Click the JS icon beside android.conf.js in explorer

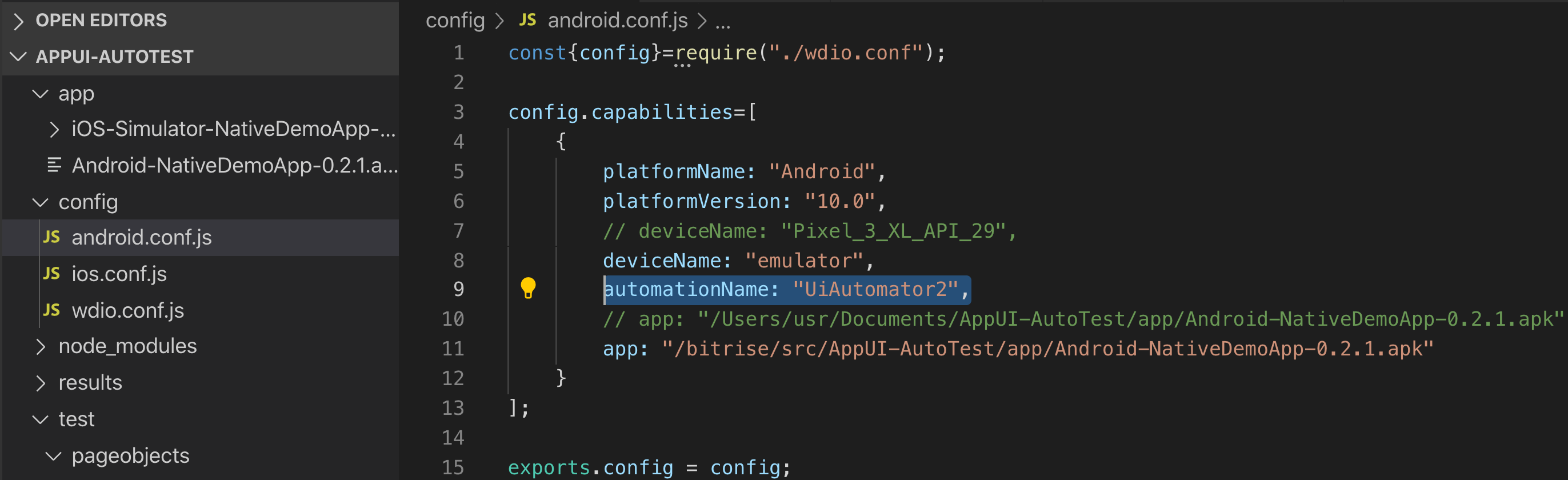[52, 237]
